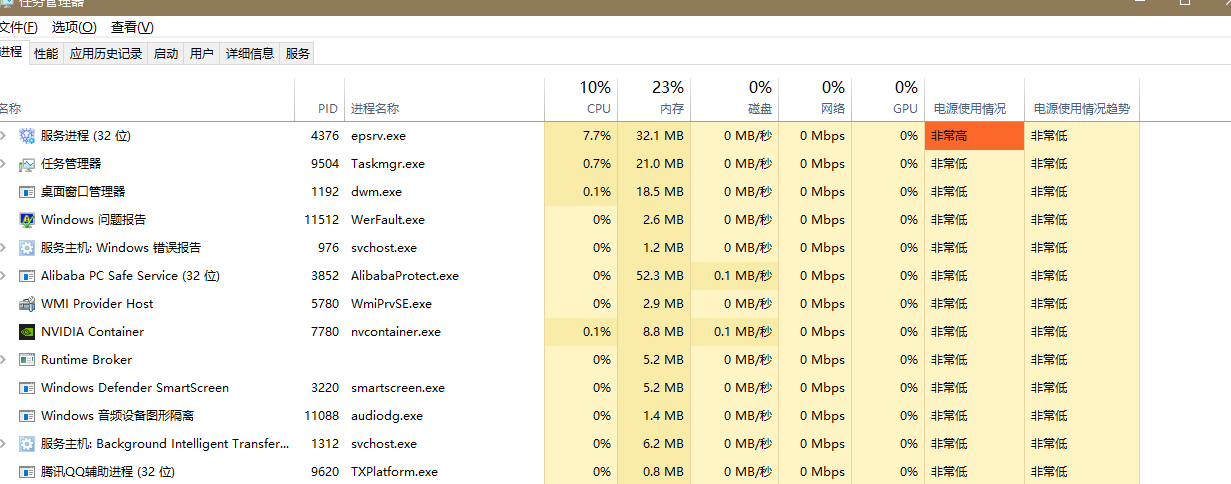The image size is (1231, 484).
Task: Switch to the 详细信息 tab
Action: [250, 54]
